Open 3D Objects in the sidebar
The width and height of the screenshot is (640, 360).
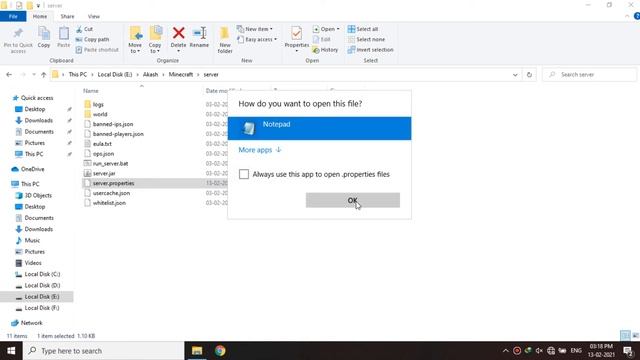click(38, 196)
